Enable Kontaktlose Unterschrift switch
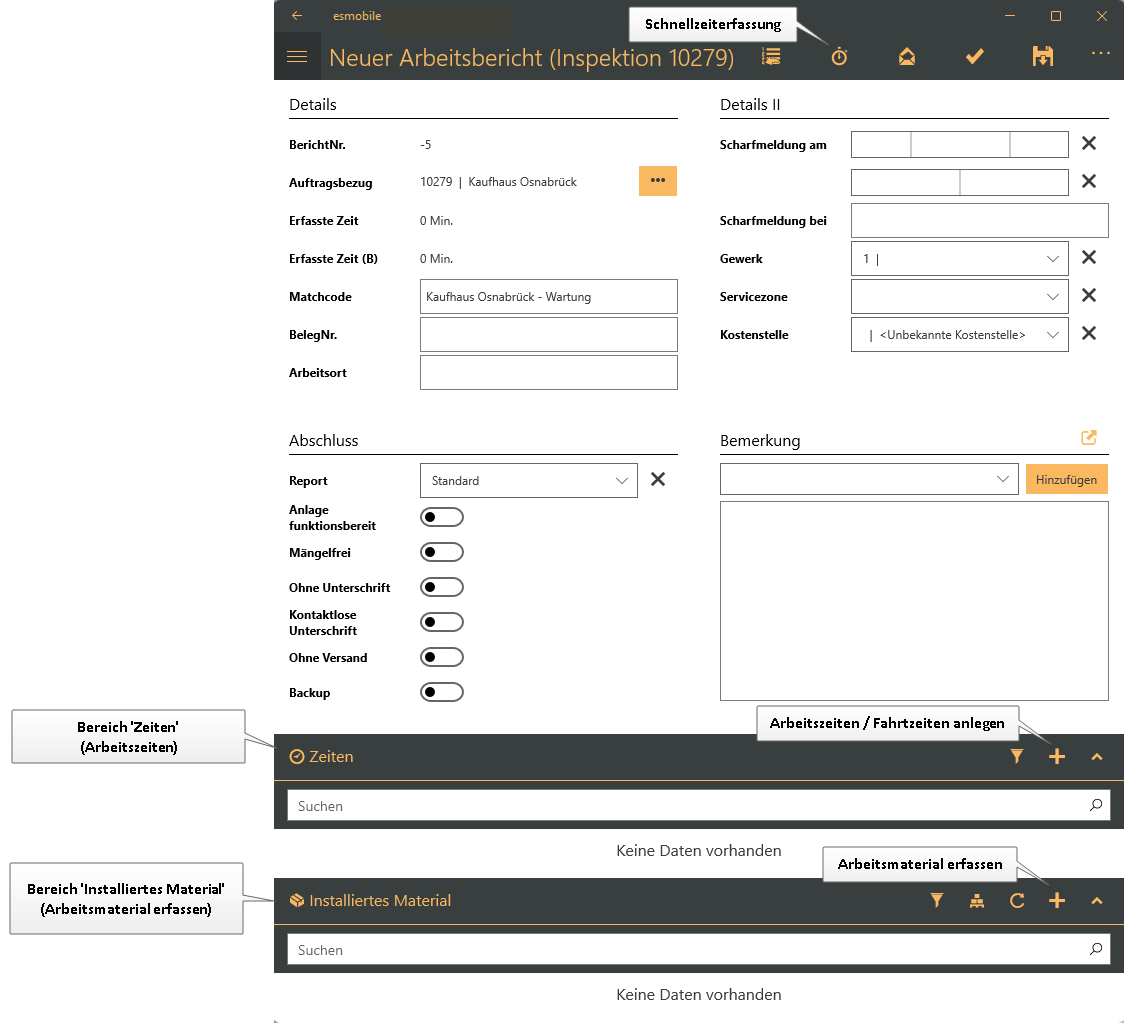The width and height of the screenshot is (1124, 1023). (442, 622)
